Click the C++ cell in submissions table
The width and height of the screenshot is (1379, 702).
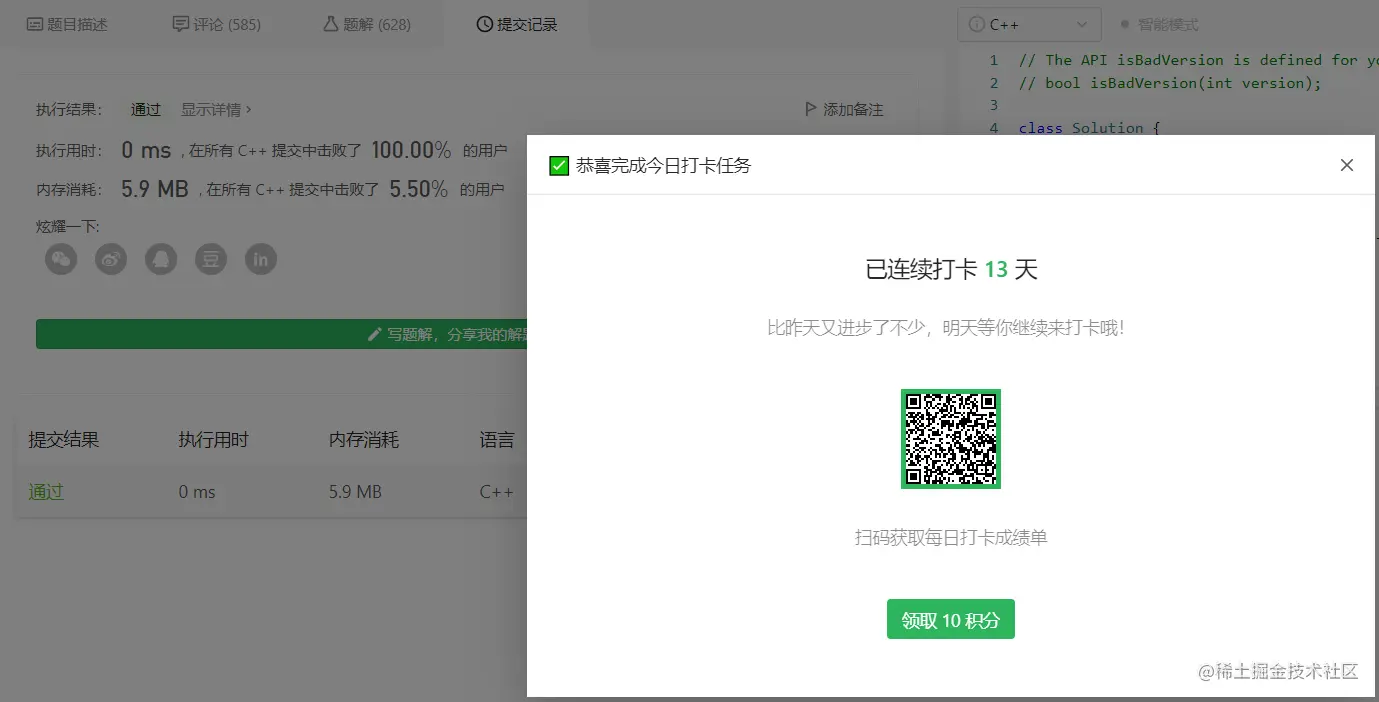pos(496,492)
